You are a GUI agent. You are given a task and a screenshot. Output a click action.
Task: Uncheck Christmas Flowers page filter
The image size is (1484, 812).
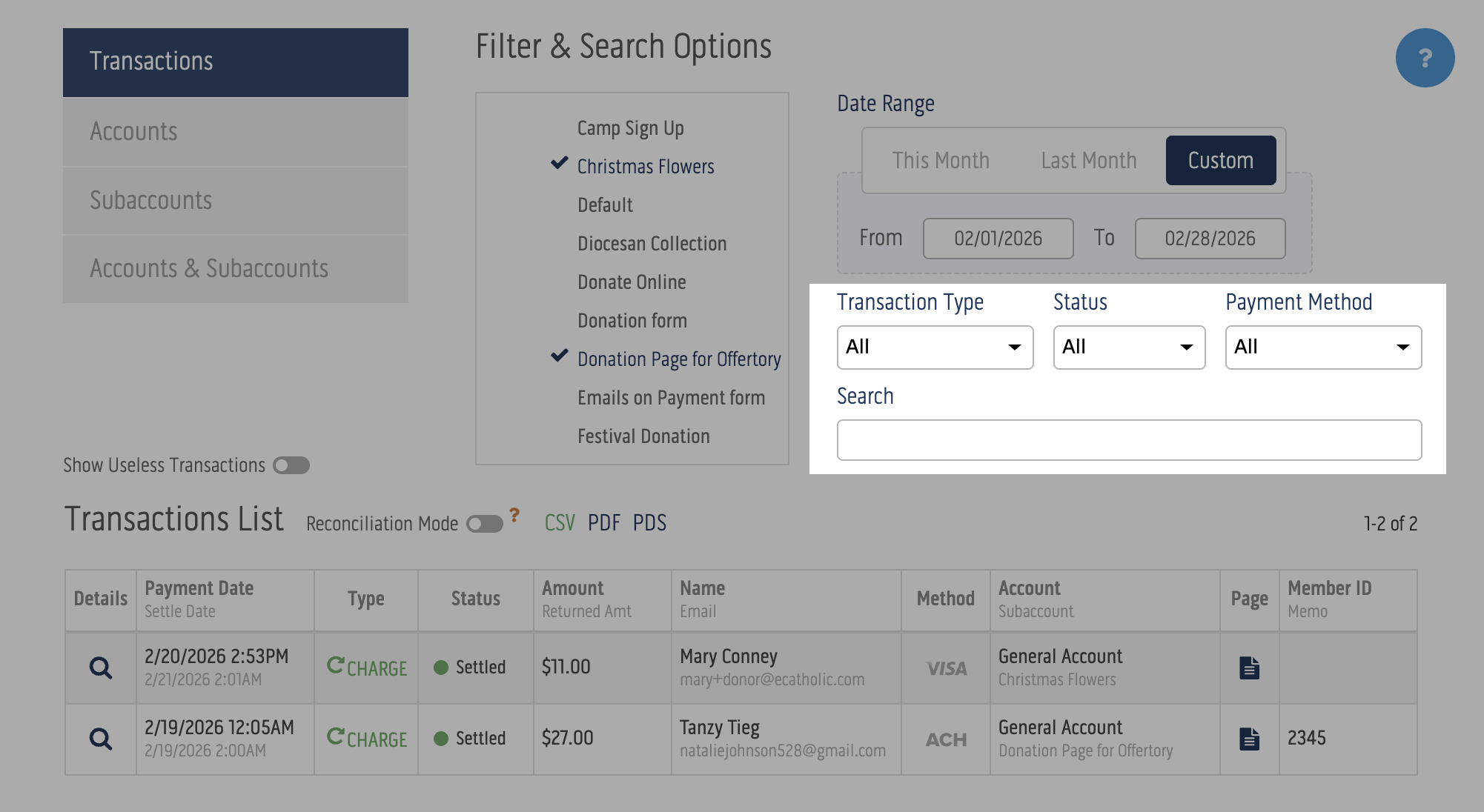pyautogui.click(x=645, y=167)
